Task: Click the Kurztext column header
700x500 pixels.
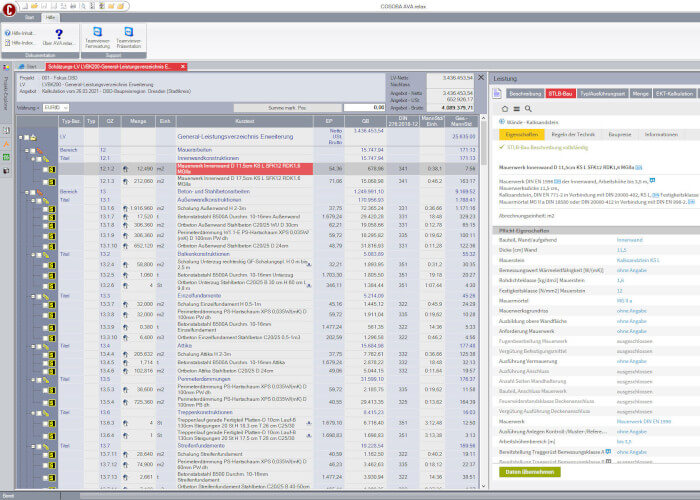Action: (245, 121)
